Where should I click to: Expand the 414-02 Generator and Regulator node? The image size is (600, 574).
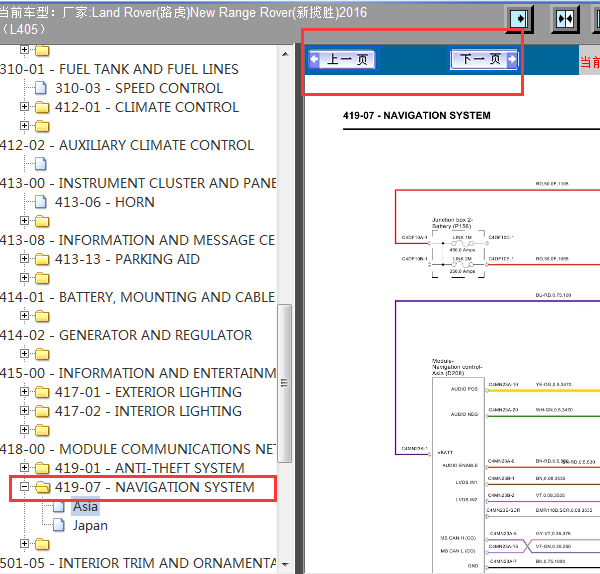coord(24,315)
